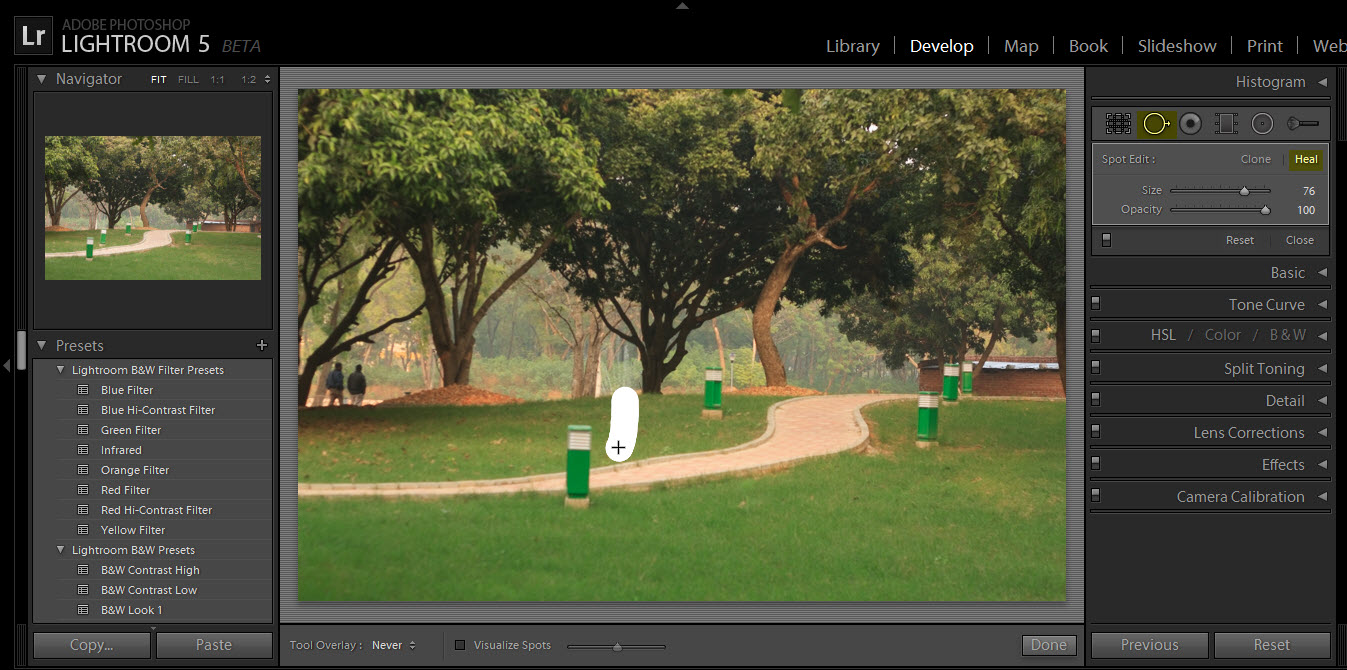
Task: Open the Tool Overlay dropdown
Action: 393,645
